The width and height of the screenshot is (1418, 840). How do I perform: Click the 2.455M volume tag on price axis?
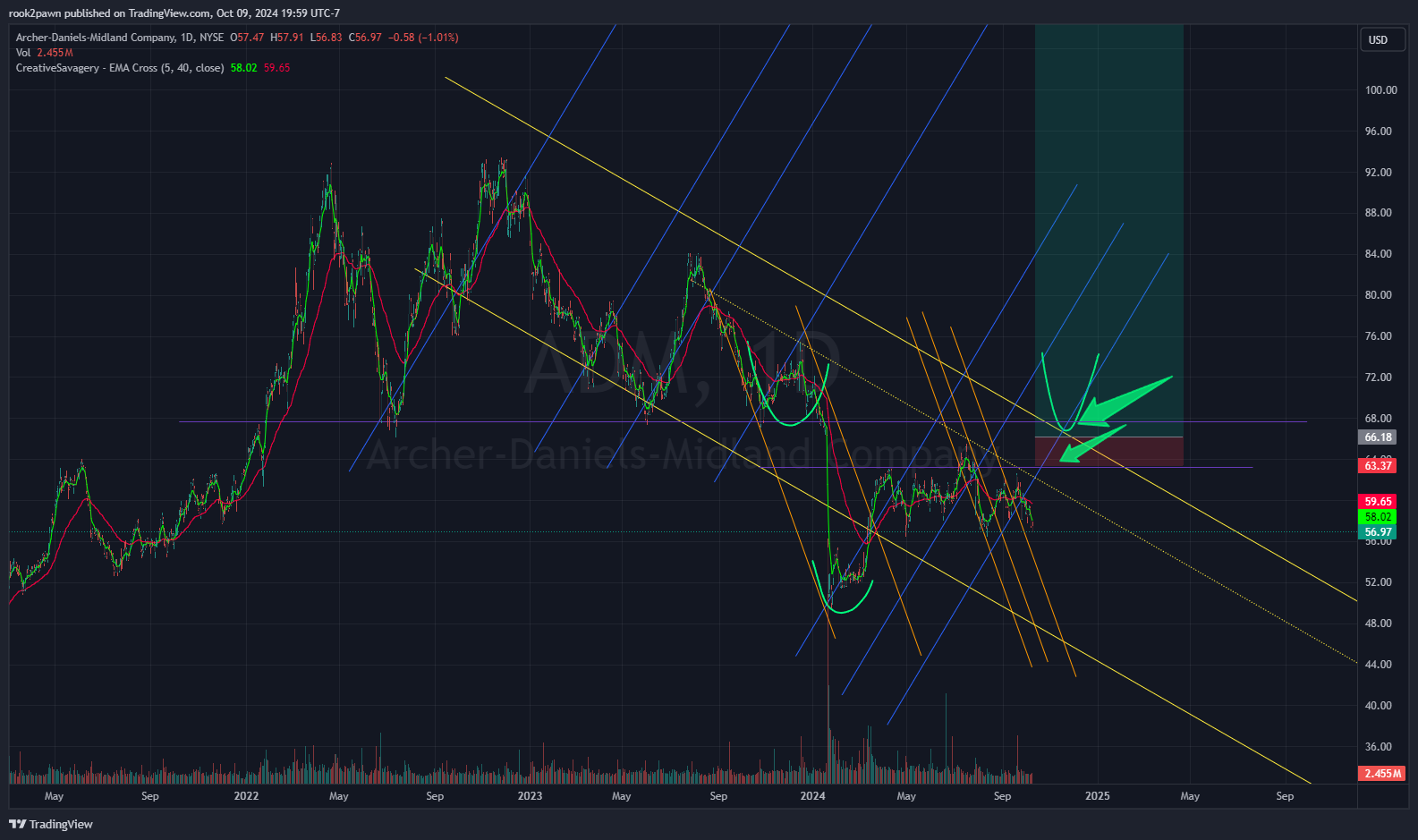[x=1382, y=773]
